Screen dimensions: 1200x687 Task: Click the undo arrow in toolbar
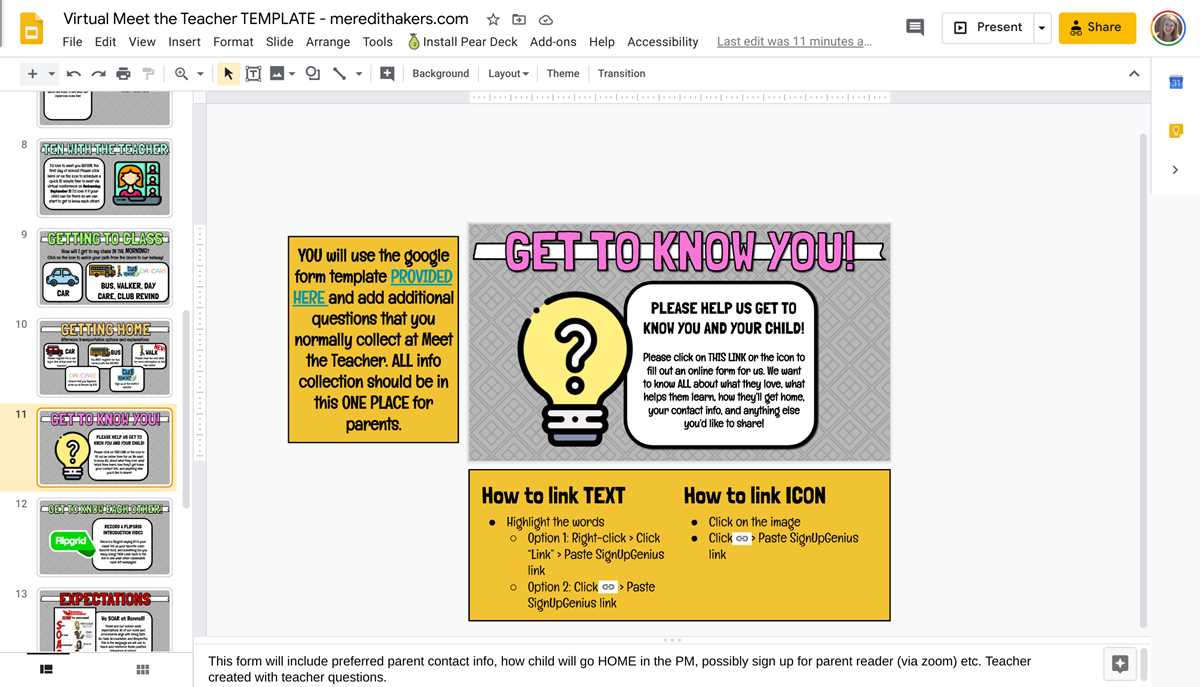pos(74,73)
